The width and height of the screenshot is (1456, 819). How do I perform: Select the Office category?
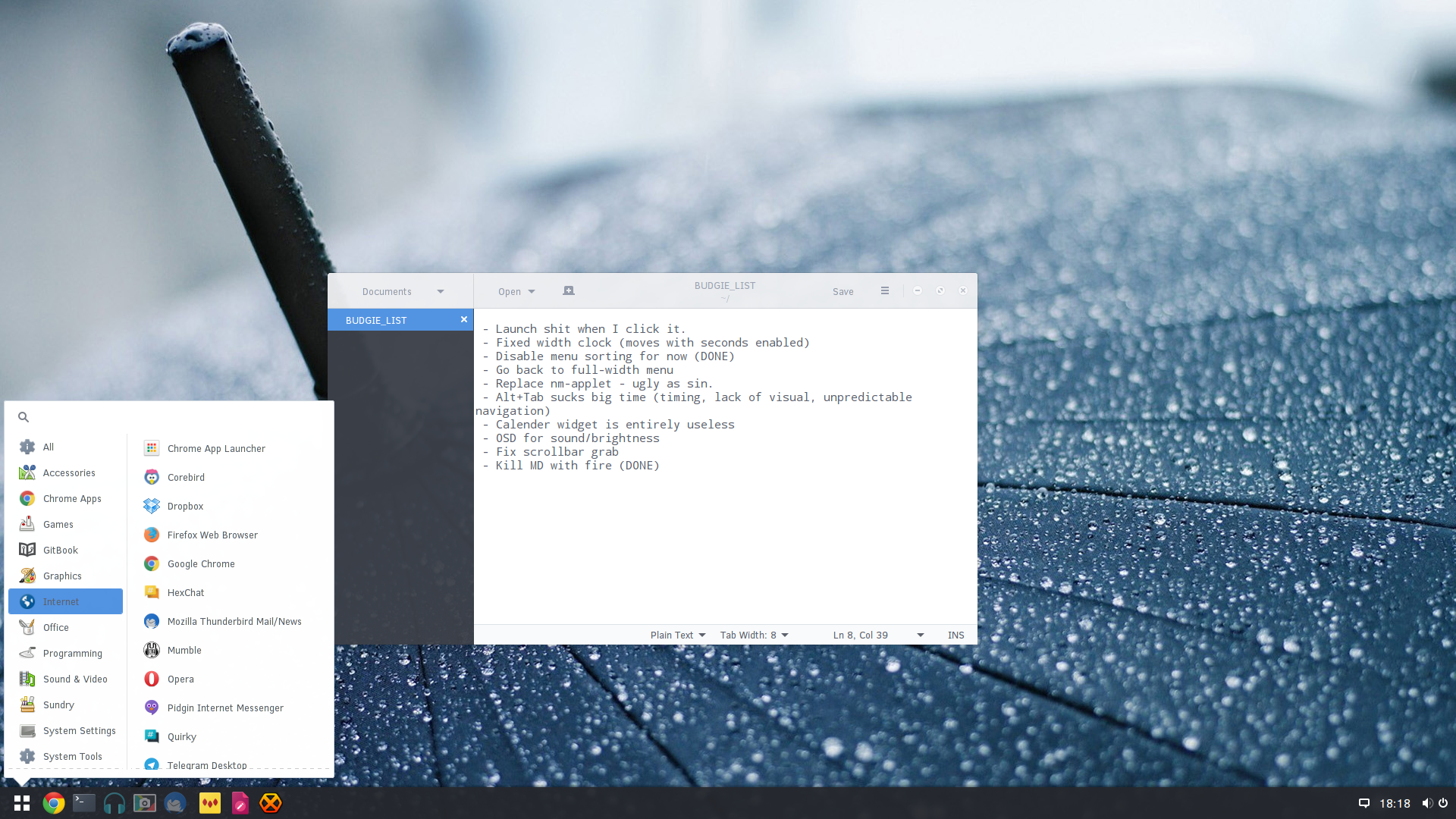pos(66,627)
